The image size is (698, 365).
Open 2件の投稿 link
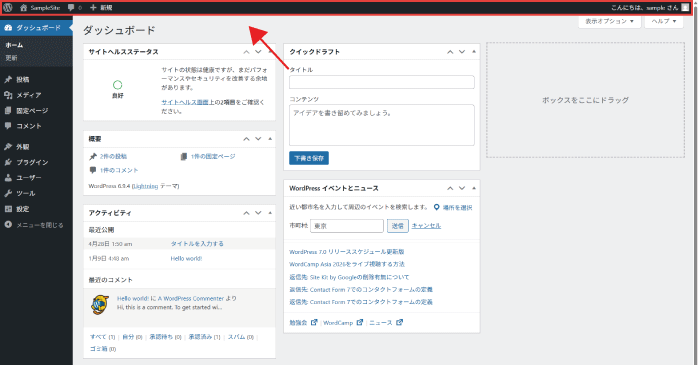point(113,157)
